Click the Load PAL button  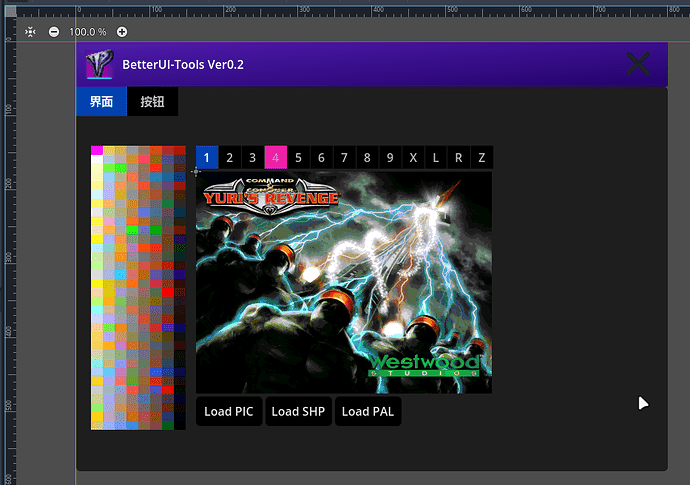tap(368, 412)
